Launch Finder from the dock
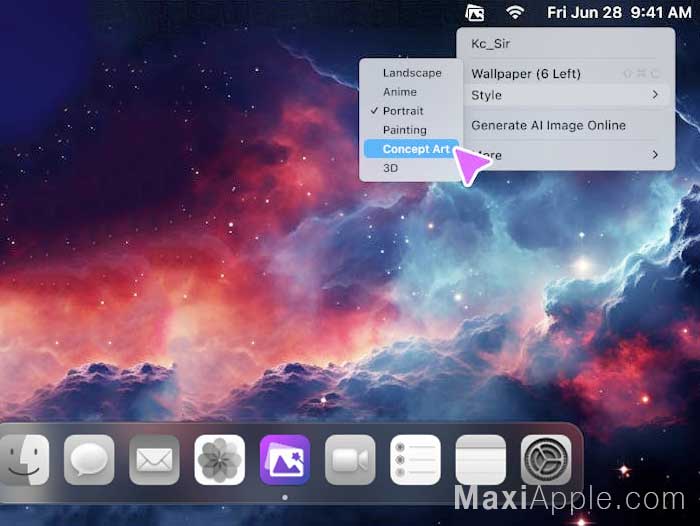The height and width of the screenshot is (526, 700). (x=25, y=460)
